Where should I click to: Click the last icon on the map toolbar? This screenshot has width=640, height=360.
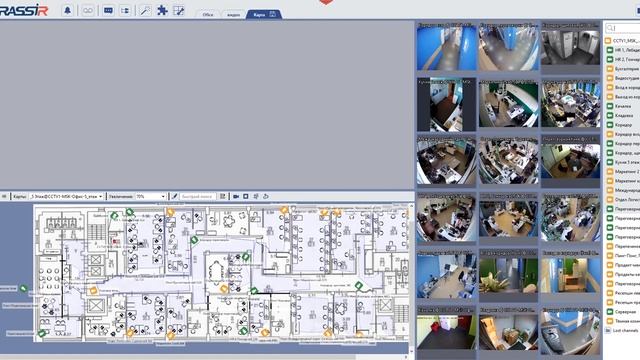[x=266, y=196]
